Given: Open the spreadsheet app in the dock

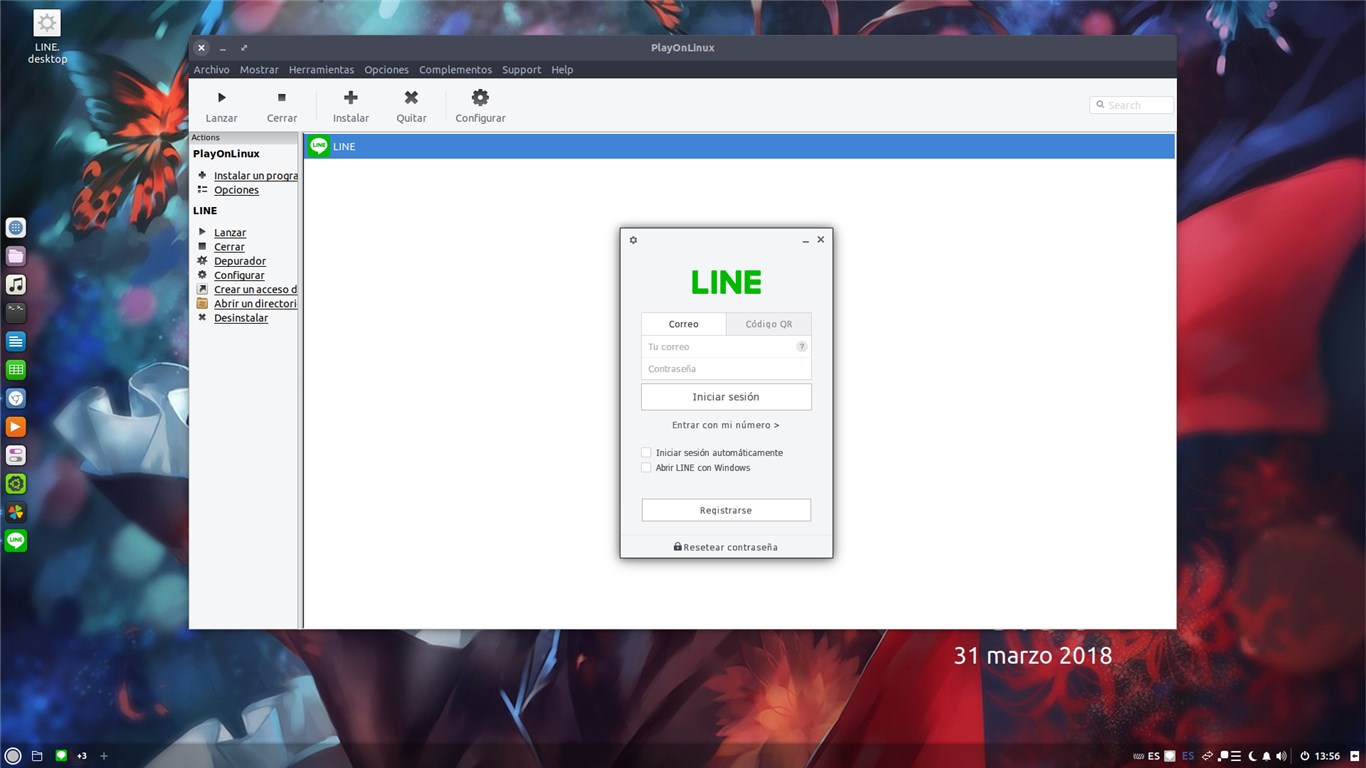Looking at the screenshot, I should (x=16, y=370).
